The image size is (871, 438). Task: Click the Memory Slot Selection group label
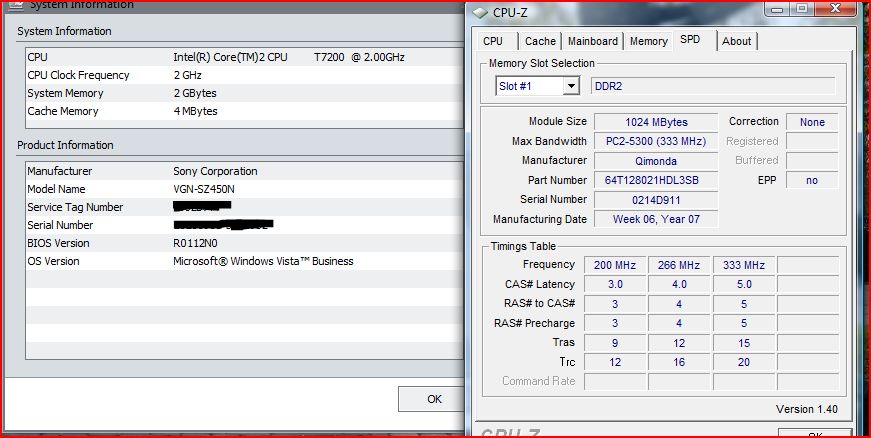pyautogui.click(x=542, y=63)
